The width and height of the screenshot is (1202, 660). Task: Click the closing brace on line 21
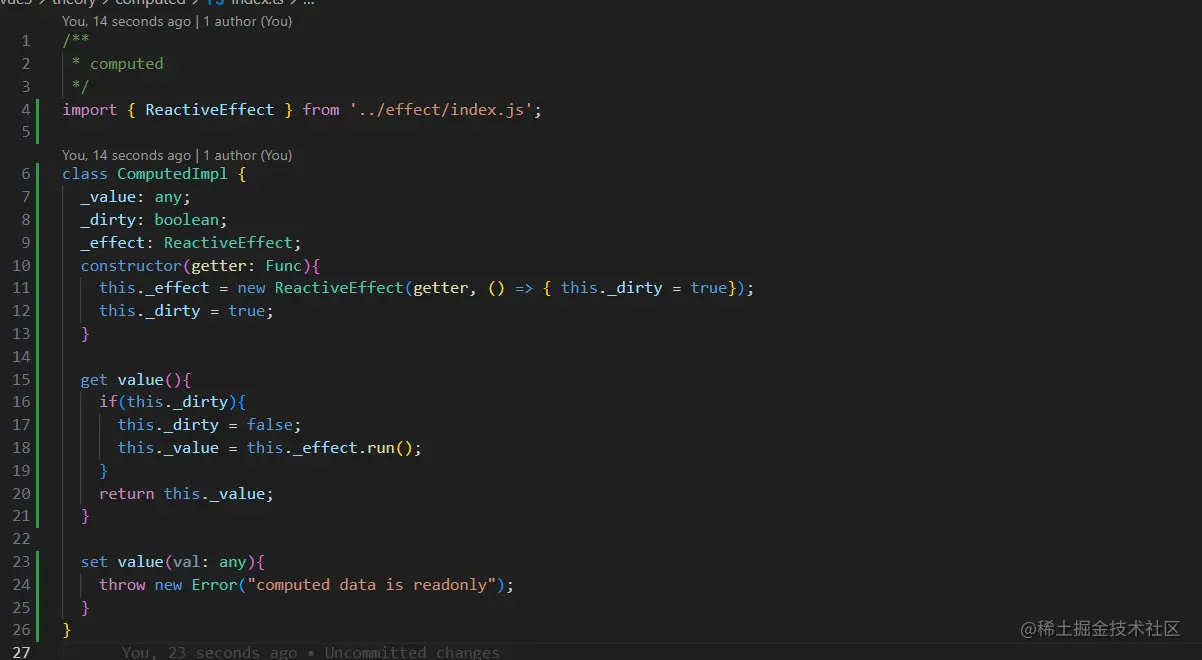coord(85,516)
